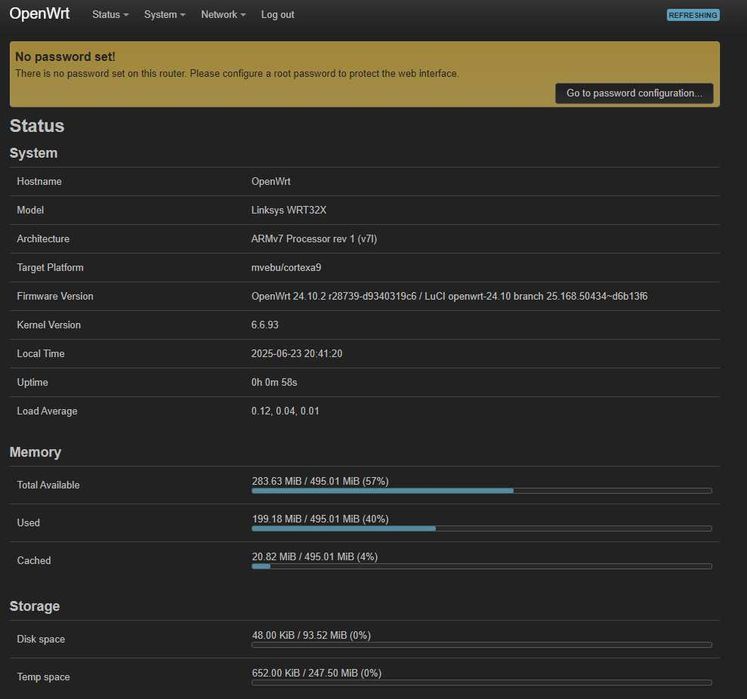Click the Used memory progress bar
747x699 pixels.
point(482,528)
